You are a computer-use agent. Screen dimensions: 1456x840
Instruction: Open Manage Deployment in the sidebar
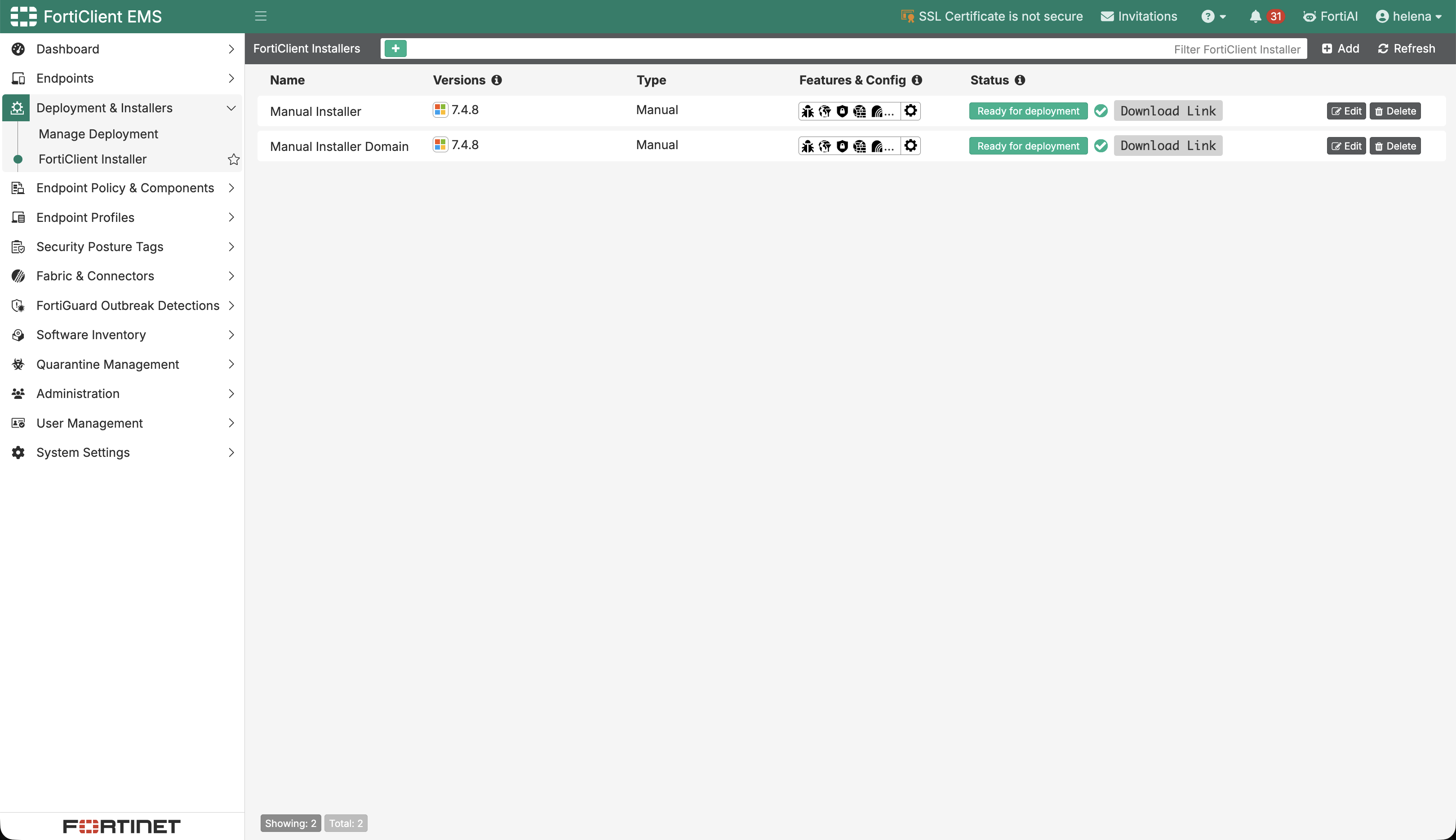[98, 134]
